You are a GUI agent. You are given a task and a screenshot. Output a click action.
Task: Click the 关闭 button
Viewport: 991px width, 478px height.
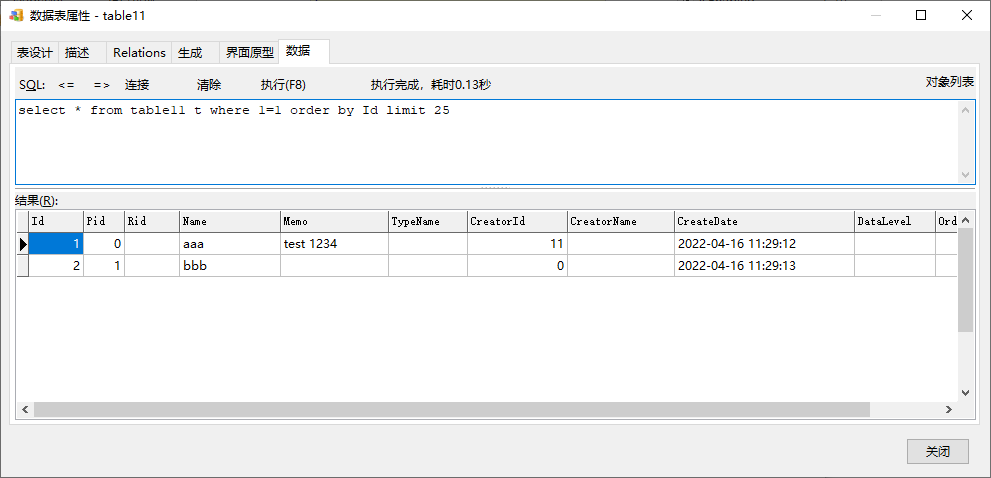[x=937, y=451]
